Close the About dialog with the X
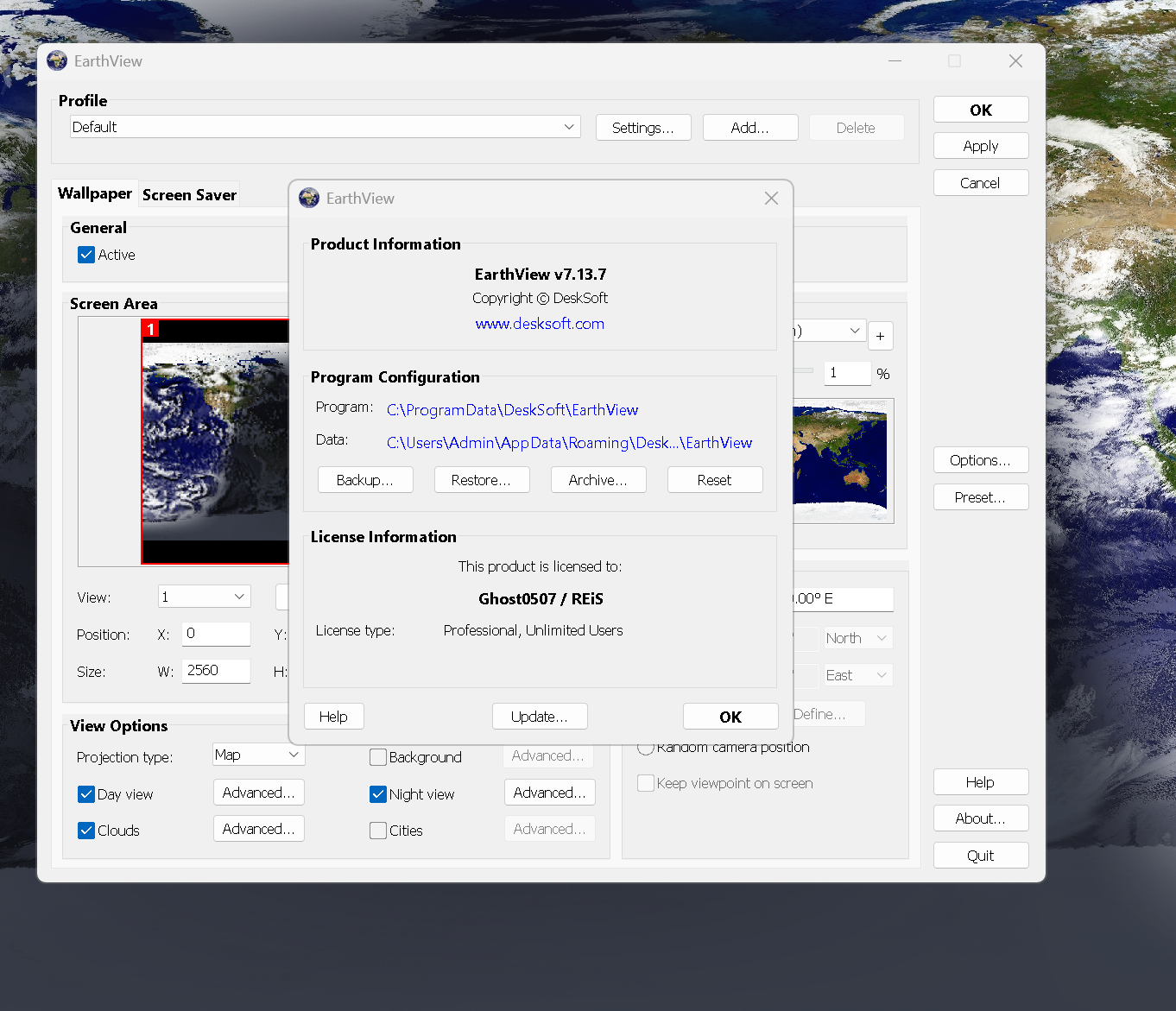Viewport: 1176px width, 1011px height. tap(771, 198)
